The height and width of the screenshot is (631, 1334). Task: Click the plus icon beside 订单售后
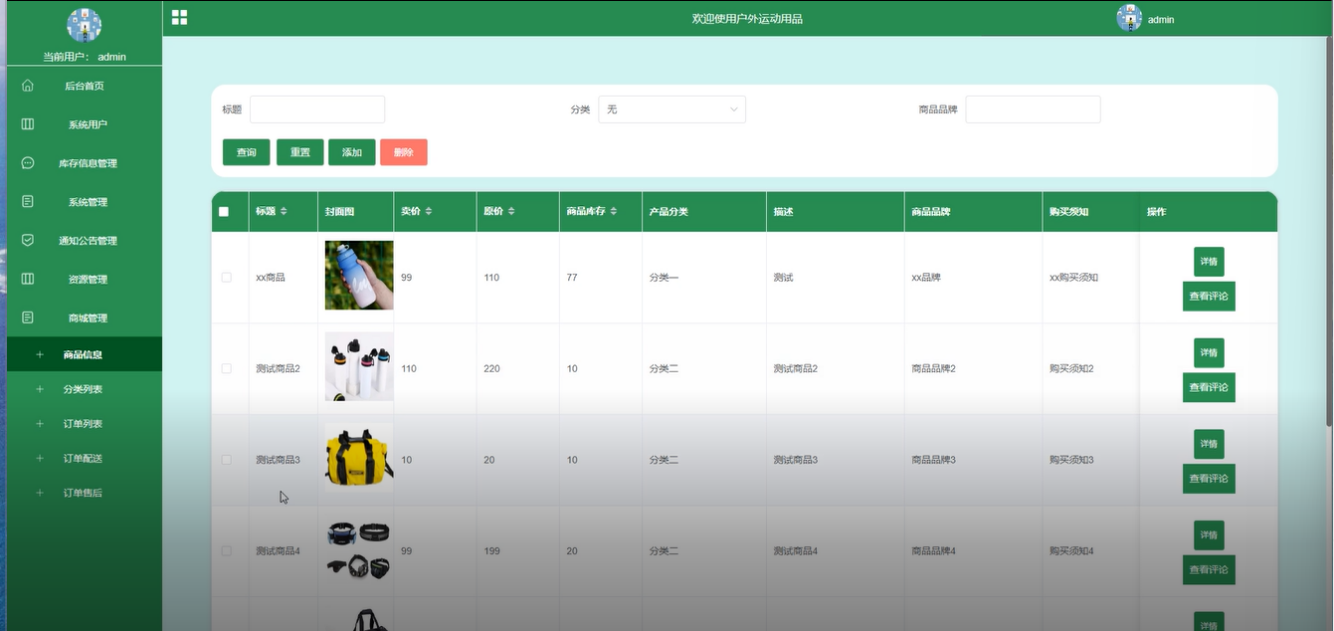[x=40, y=493]
